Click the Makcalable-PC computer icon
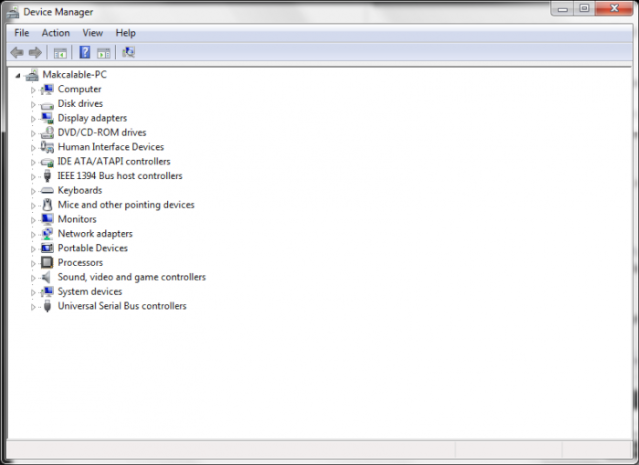This screenshot has height=465, width=639. click(x=32, y=75)
